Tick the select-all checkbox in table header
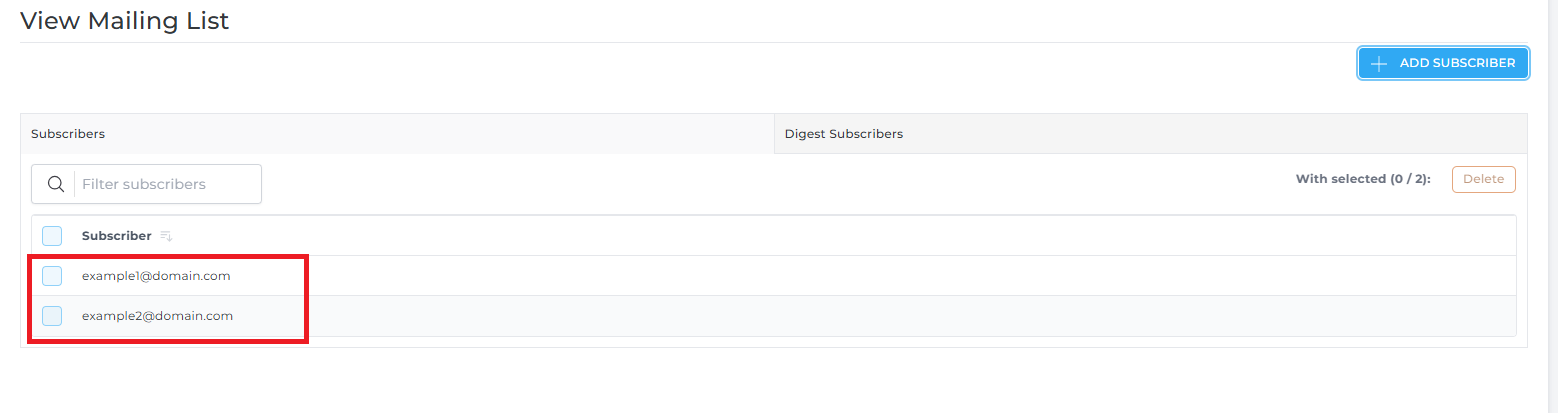1558x413 pixels. 52,236
